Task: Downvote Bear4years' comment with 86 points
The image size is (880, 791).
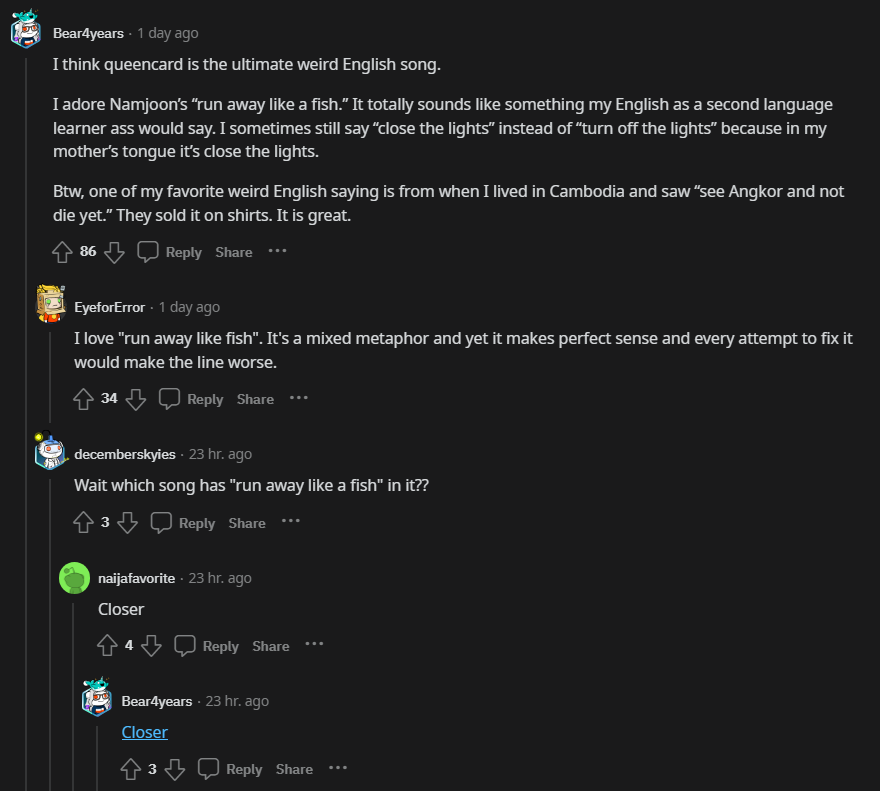Action: point(114,252)
